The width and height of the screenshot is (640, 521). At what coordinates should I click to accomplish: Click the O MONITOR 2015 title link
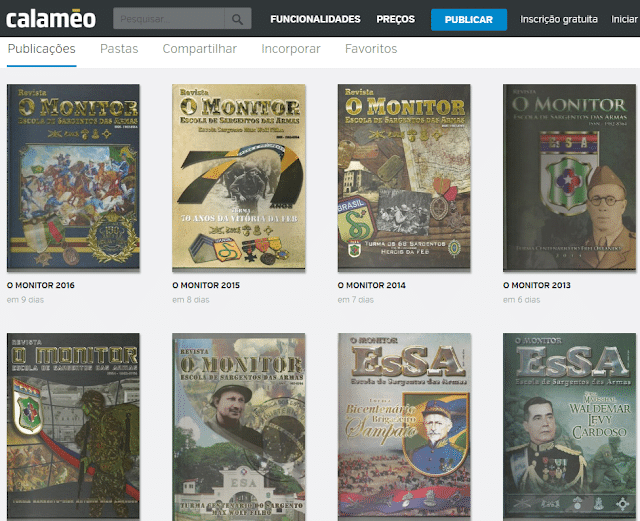coord(206,285)
